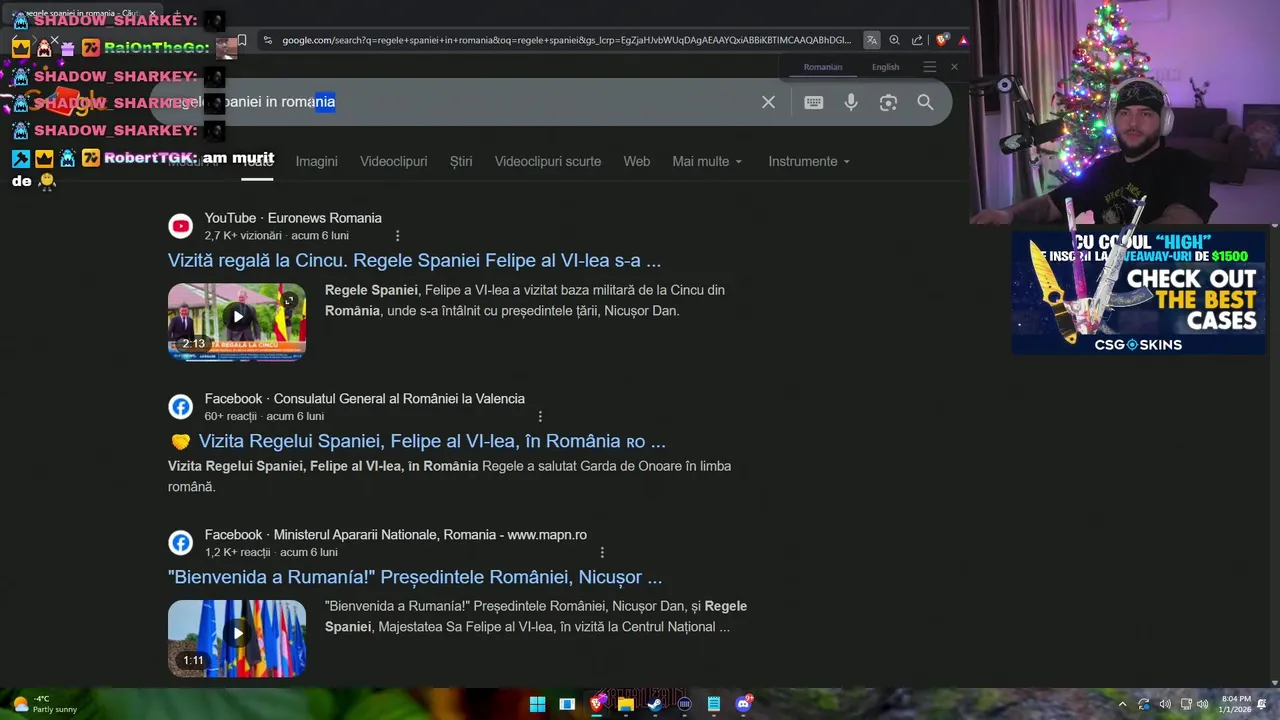Click Facebook favicon of Consulatul General result
Image resolution: width=1280 pixels, height=720 pixels.
click(x=180, y=407)
